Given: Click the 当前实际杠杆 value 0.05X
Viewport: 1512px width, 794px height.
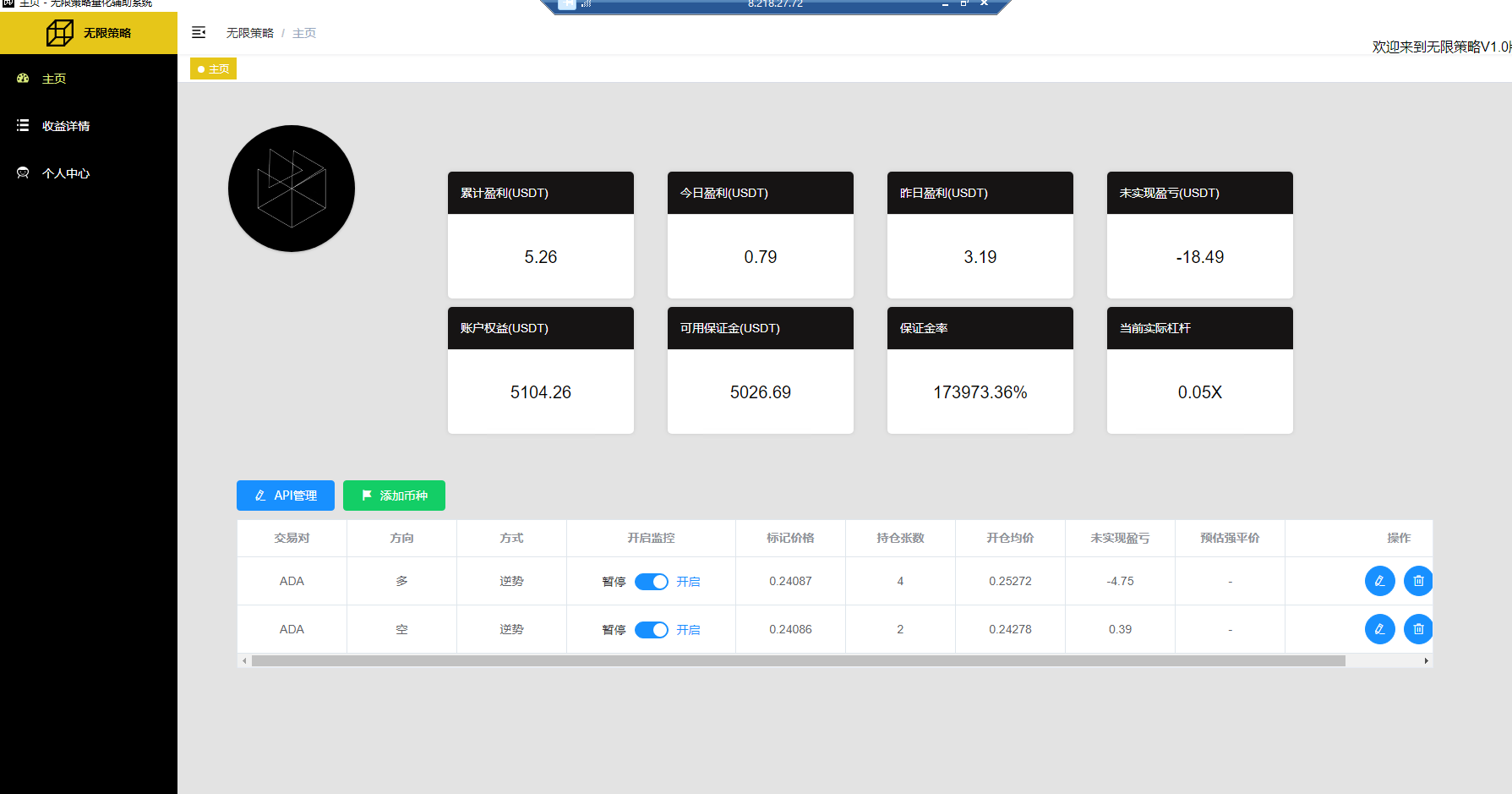Looking at the screenshot, I should [1200, 392].
